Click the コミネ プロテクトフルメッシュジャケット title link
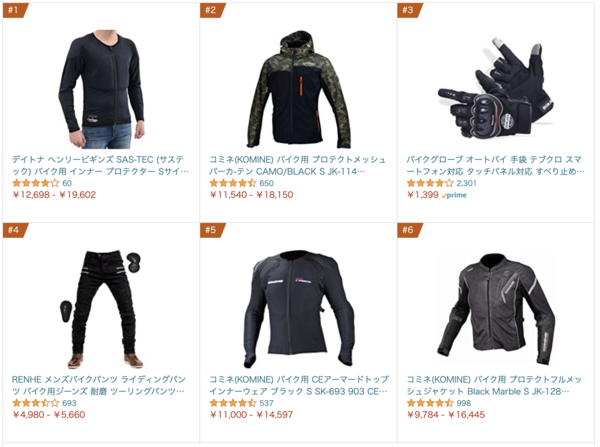600x447 pixels. click(494, 385)
